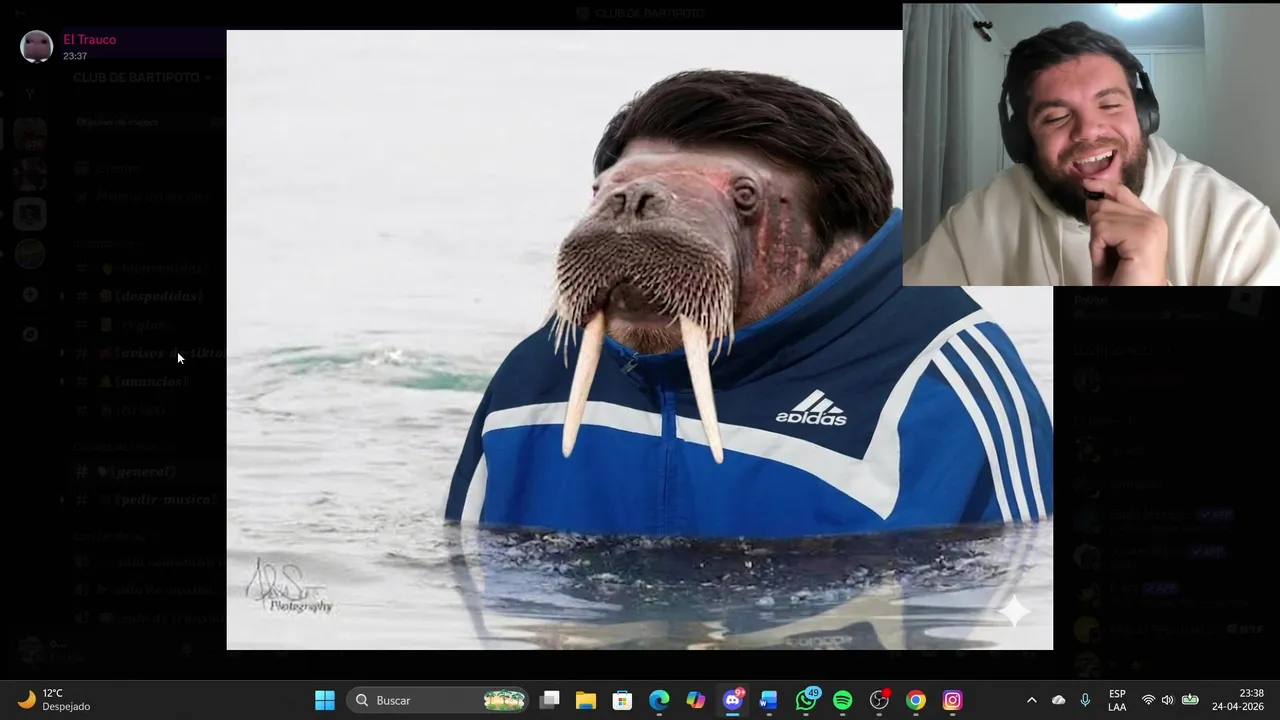This screenshot has height=720, width=1280.
Task: Click the walrus image in Discord viewer
Action: (x=640, y=340)
